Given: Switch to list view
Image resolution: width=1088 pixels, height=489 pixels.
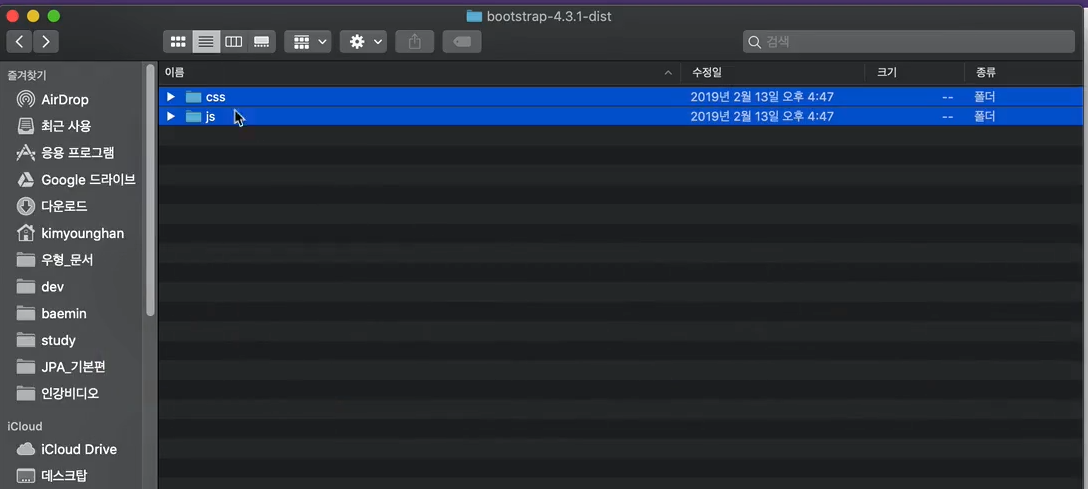Looking at the screenshot, I should (x=206, y=42).
